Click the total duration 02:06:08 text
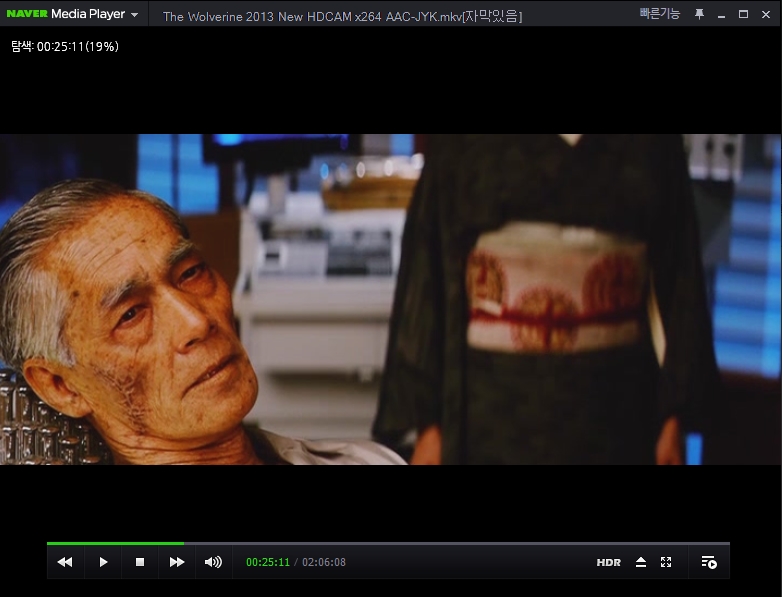The width and height of the screenshot is (782, 597). (x=324, y=562)
